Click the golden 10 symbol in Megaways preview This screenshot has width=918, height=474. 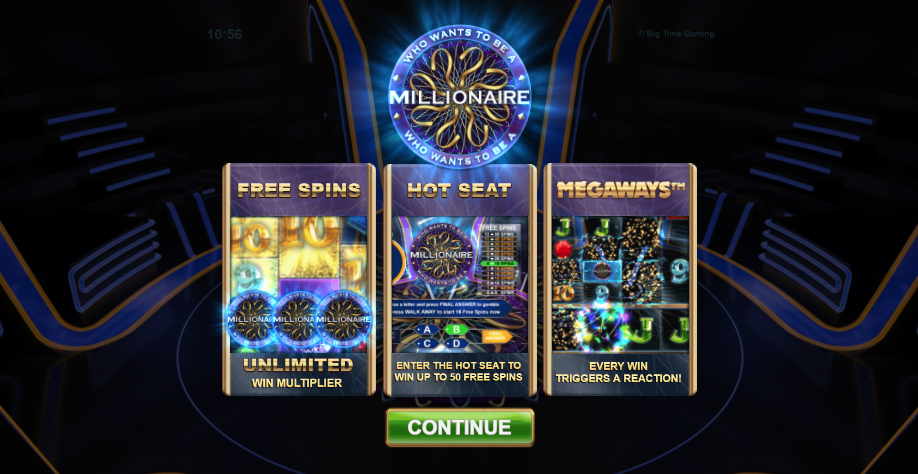click(563, 291)
